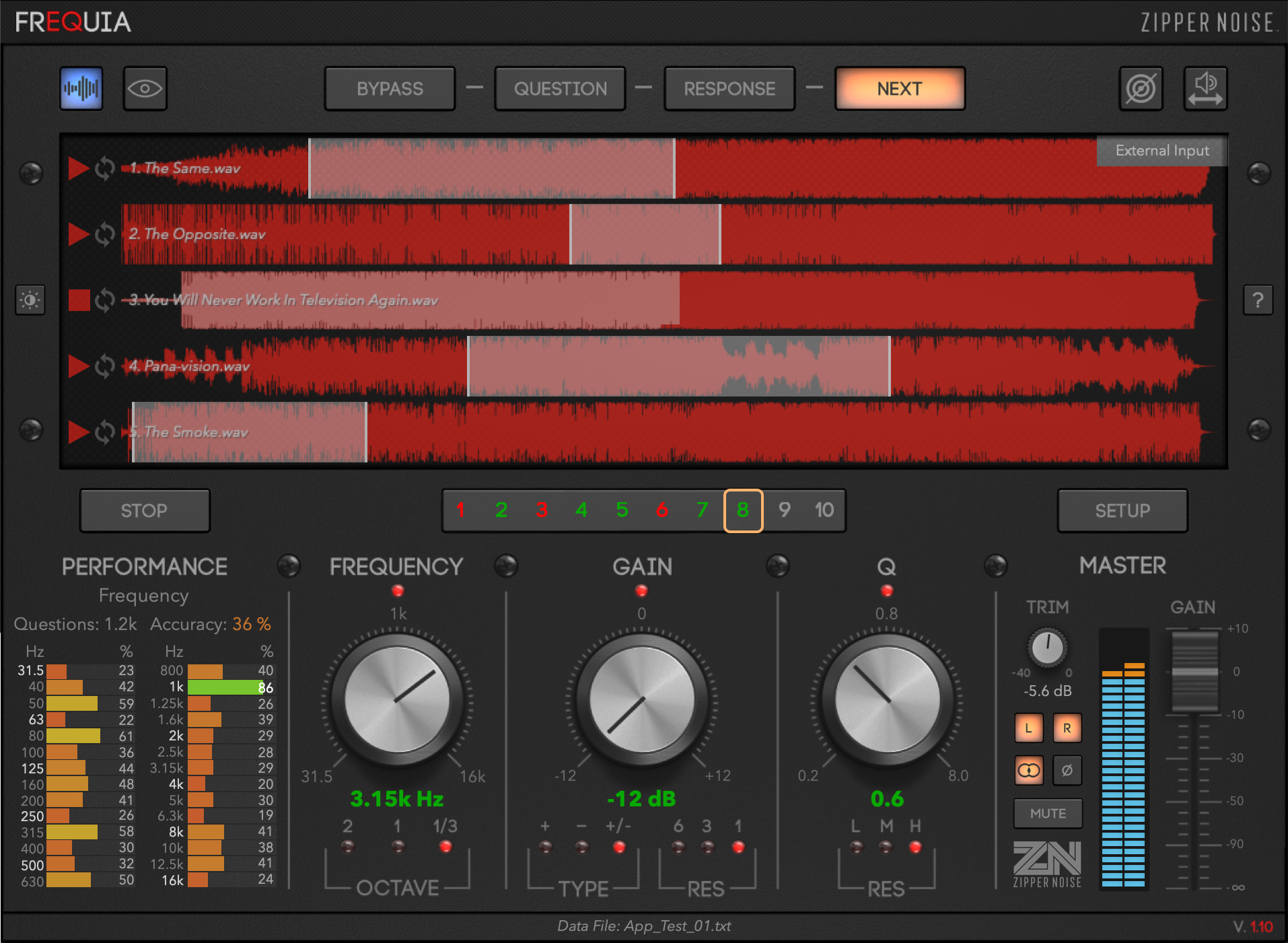The image size is (1288, 943).
Task: Toggle the phase invert Ø button
Action: coord(1067,771)
